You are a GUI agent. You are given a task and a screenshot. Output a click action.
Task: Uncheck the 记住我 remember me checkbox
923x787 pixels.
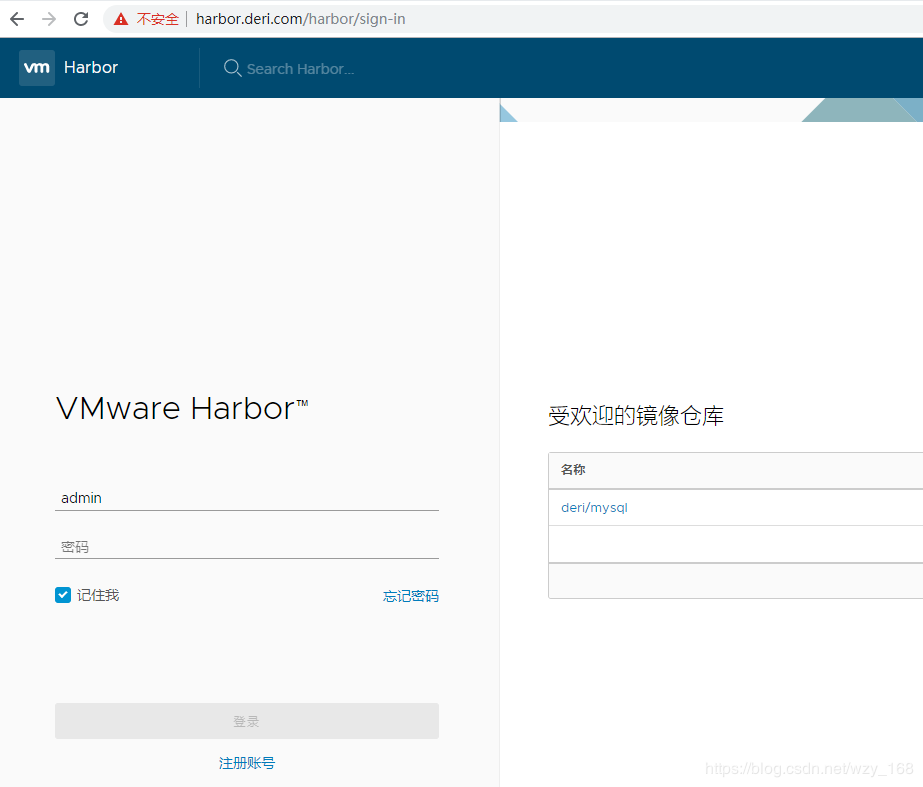(x=62, y=595)
